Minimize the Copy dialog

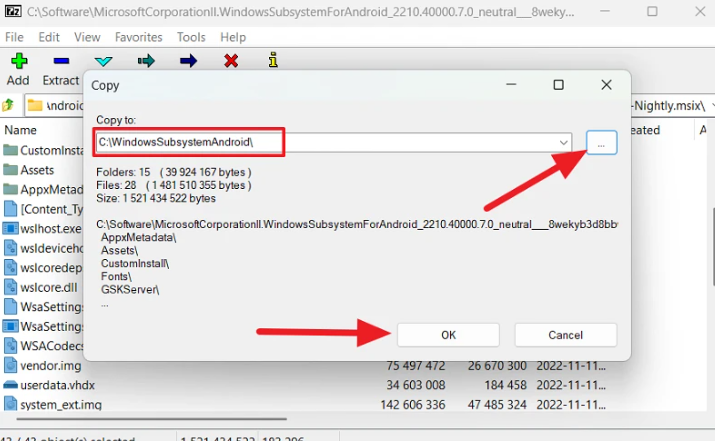coord(511,85)
